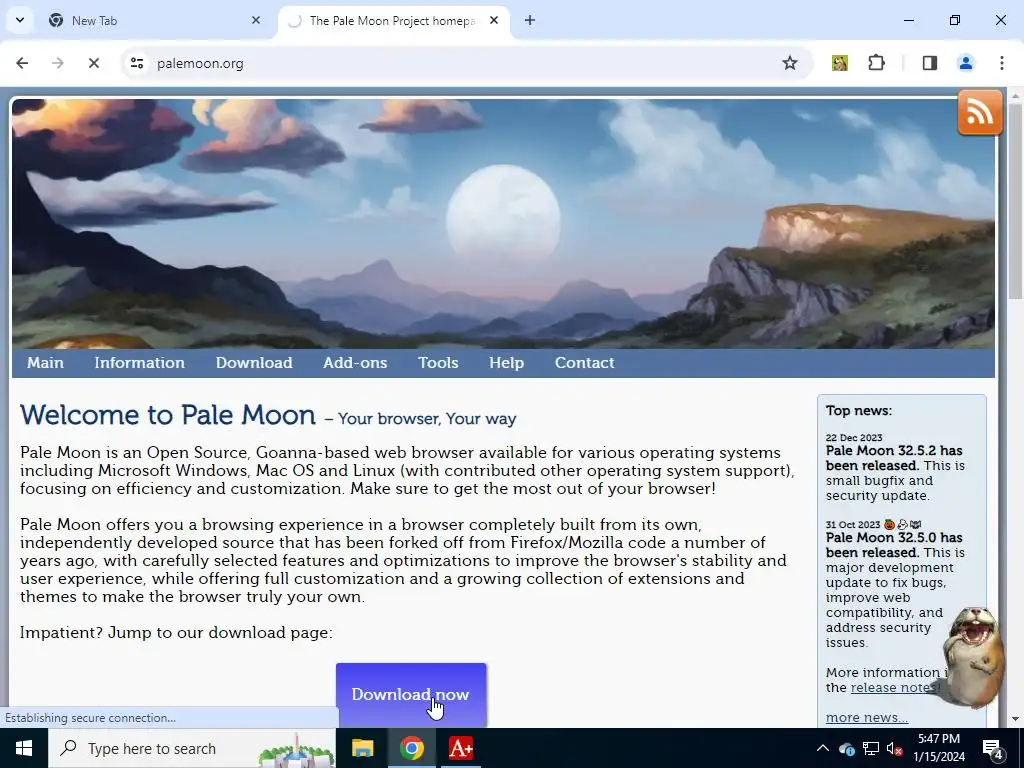View site information icon in address bar

point(136,63)
